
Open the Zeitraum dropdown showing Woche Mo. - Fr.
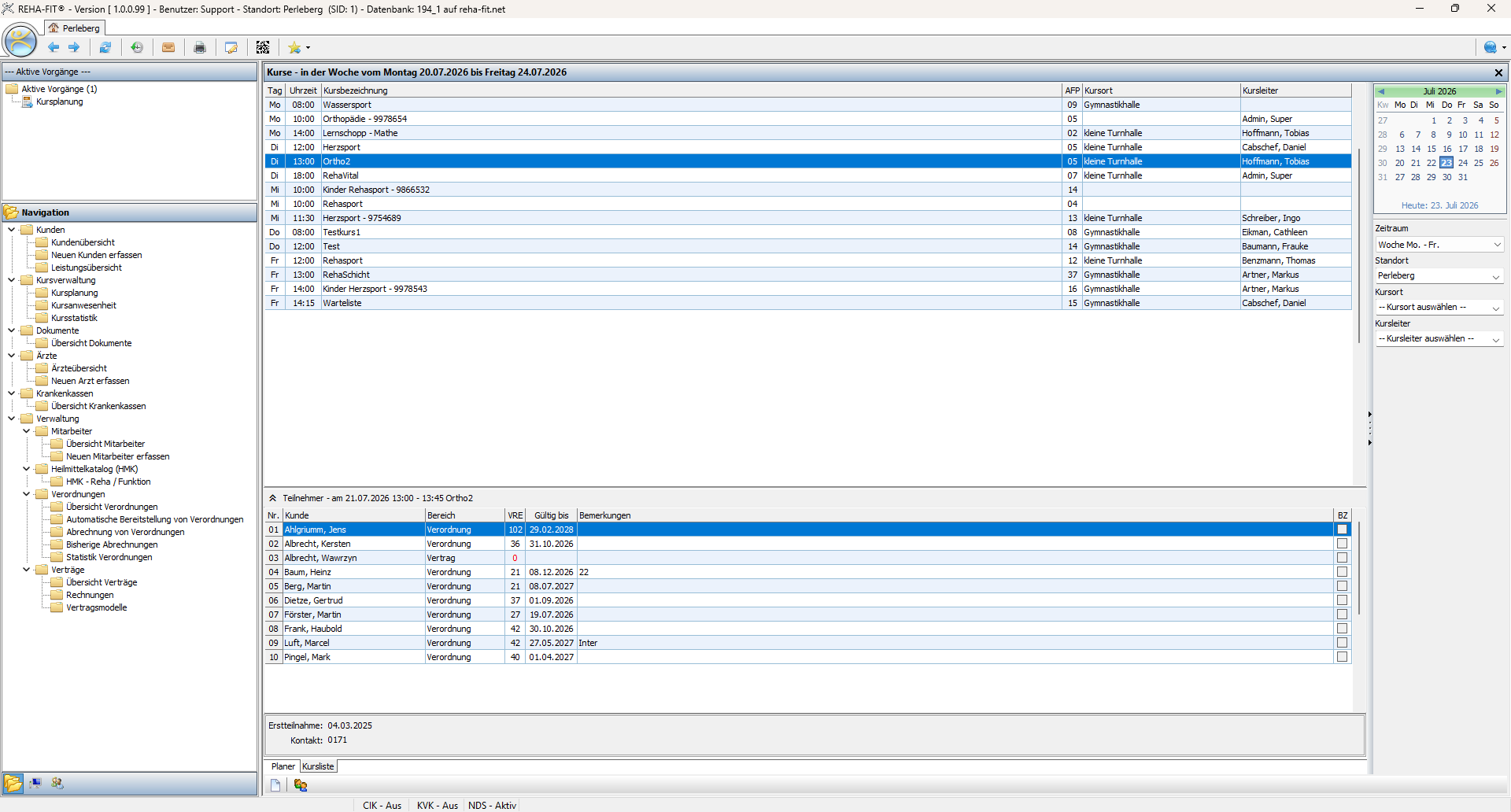(x=1439, y=245)
